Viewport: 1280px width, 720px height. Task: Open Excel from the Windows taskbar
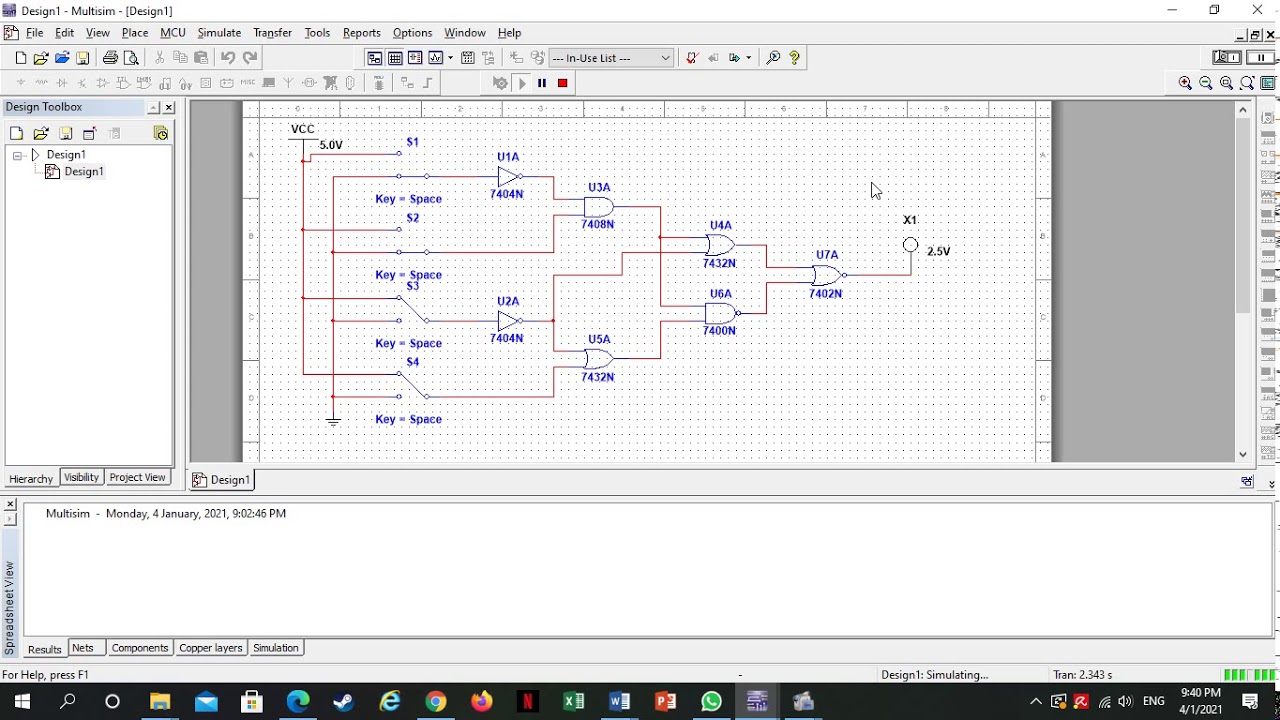(x=573, y=701)
